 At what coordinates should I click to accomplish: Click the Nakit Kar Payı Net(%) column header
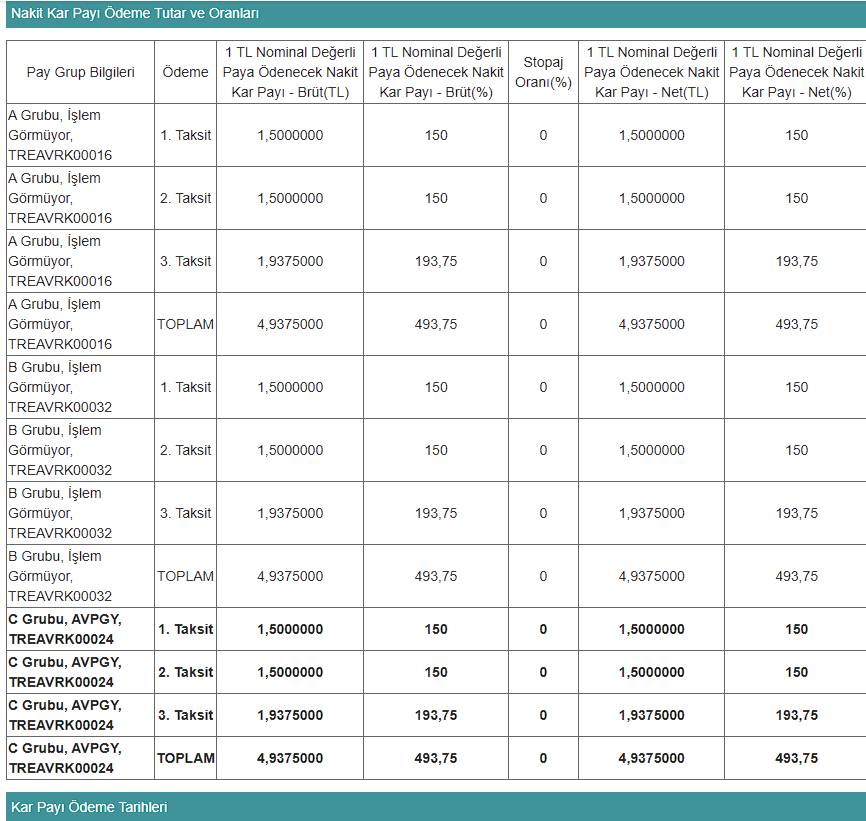(x=796, y=72)
